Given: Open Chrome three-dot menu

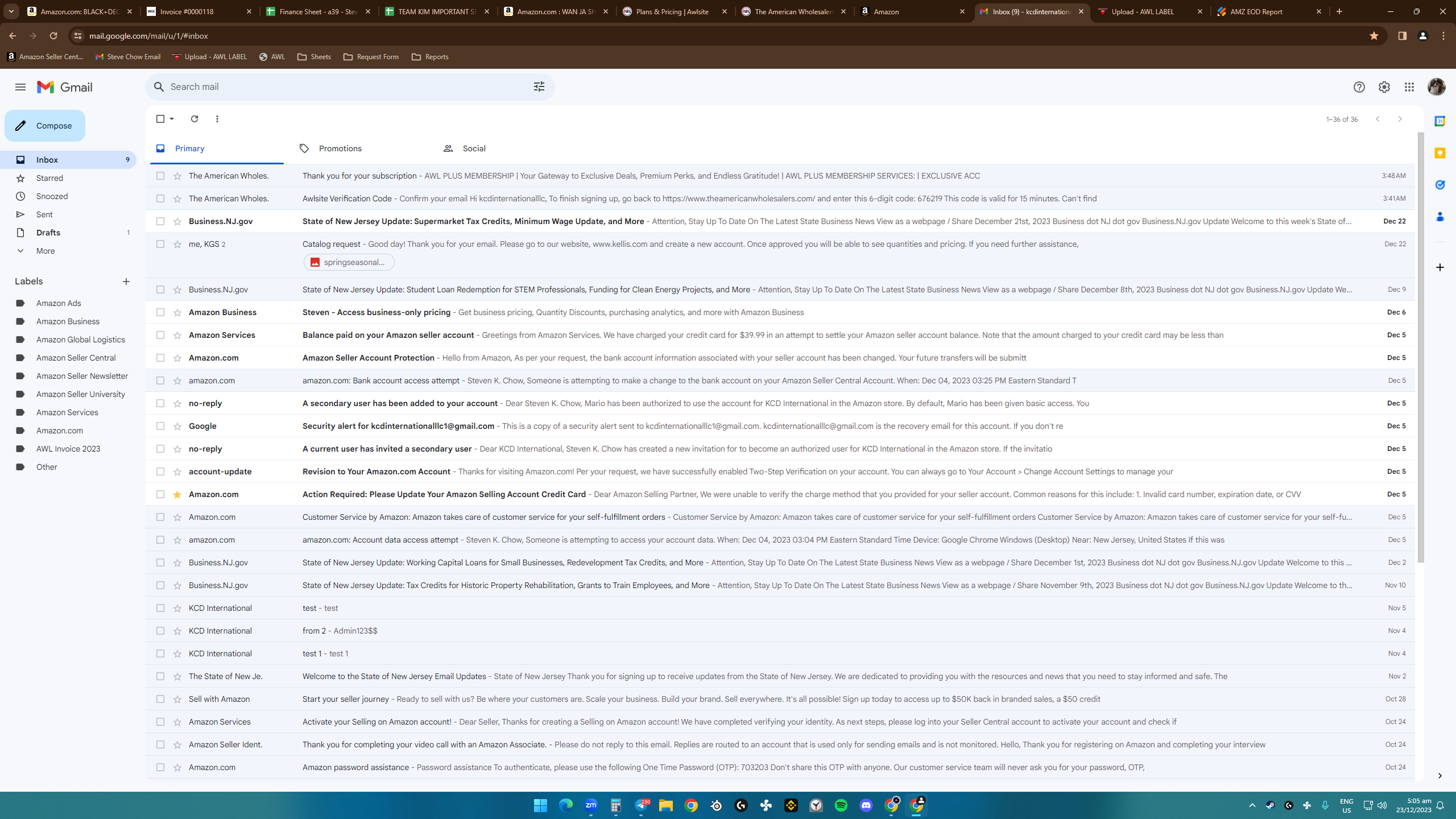Looking at the screenshot, I should [x=1443, y=36].
